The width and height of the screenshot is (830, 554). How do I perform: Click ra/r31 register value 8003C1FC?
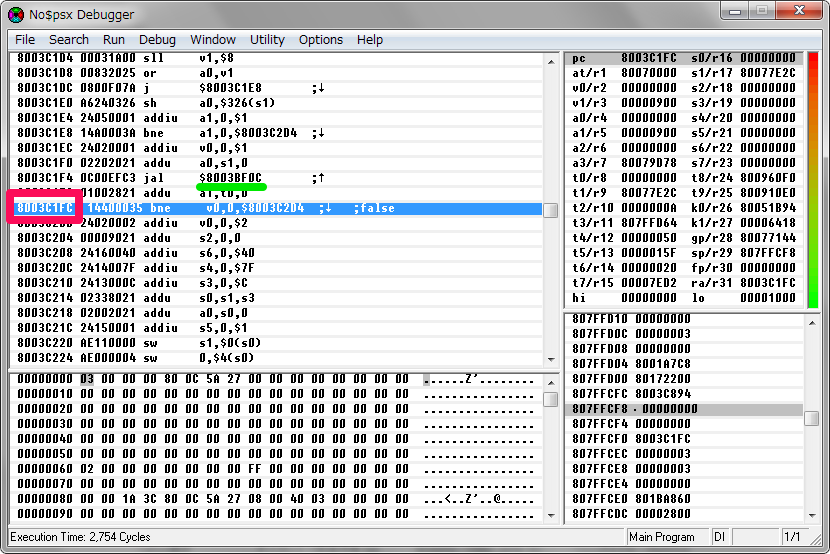pos(768,283)
